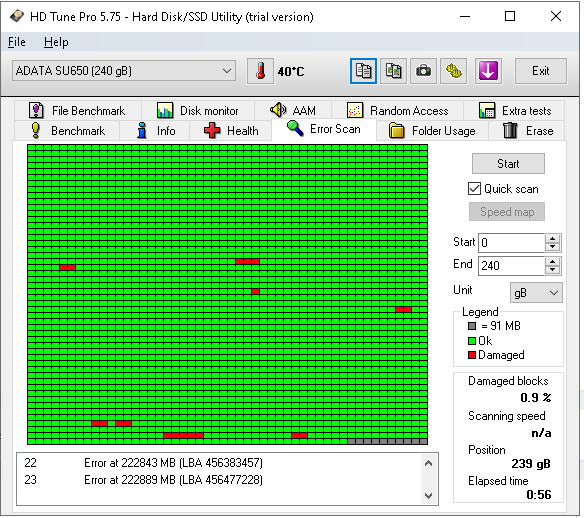Open the Erase tab trash icon
The width and height of the screenshot is (584, 518).
pyautogui.click(x=510, y=131)
